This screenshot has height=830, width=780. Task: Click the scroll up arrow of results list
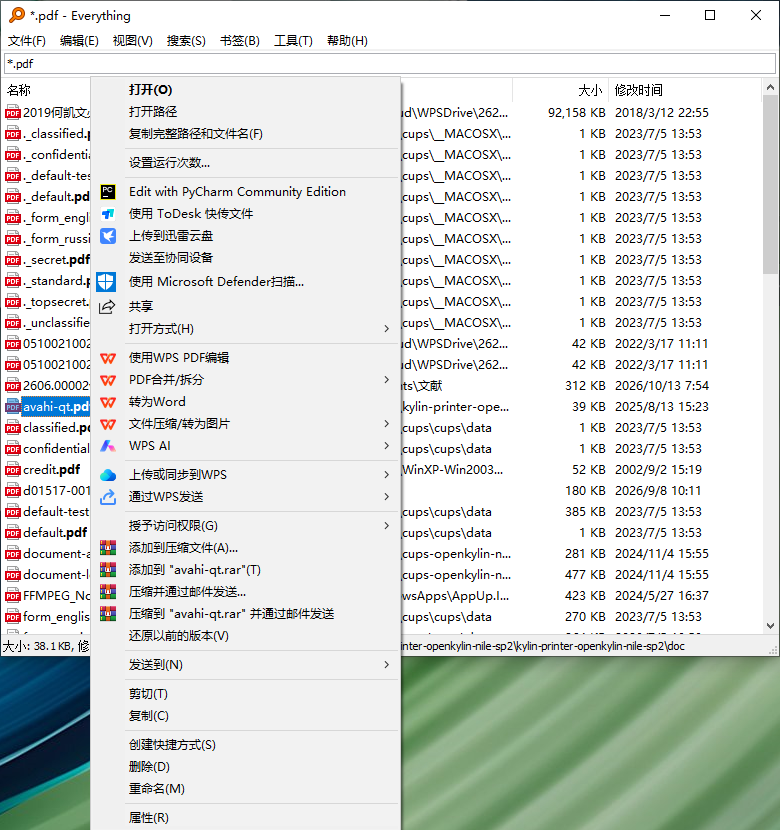pyautogui.click(x=770, y=87)
